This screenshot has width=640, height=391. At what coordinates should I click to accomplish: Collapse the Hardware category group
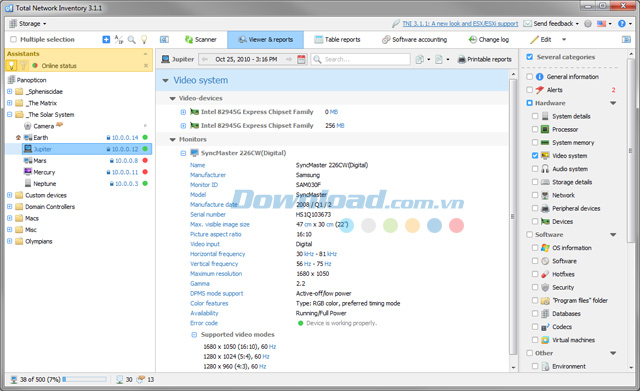(x=613, y=103)
